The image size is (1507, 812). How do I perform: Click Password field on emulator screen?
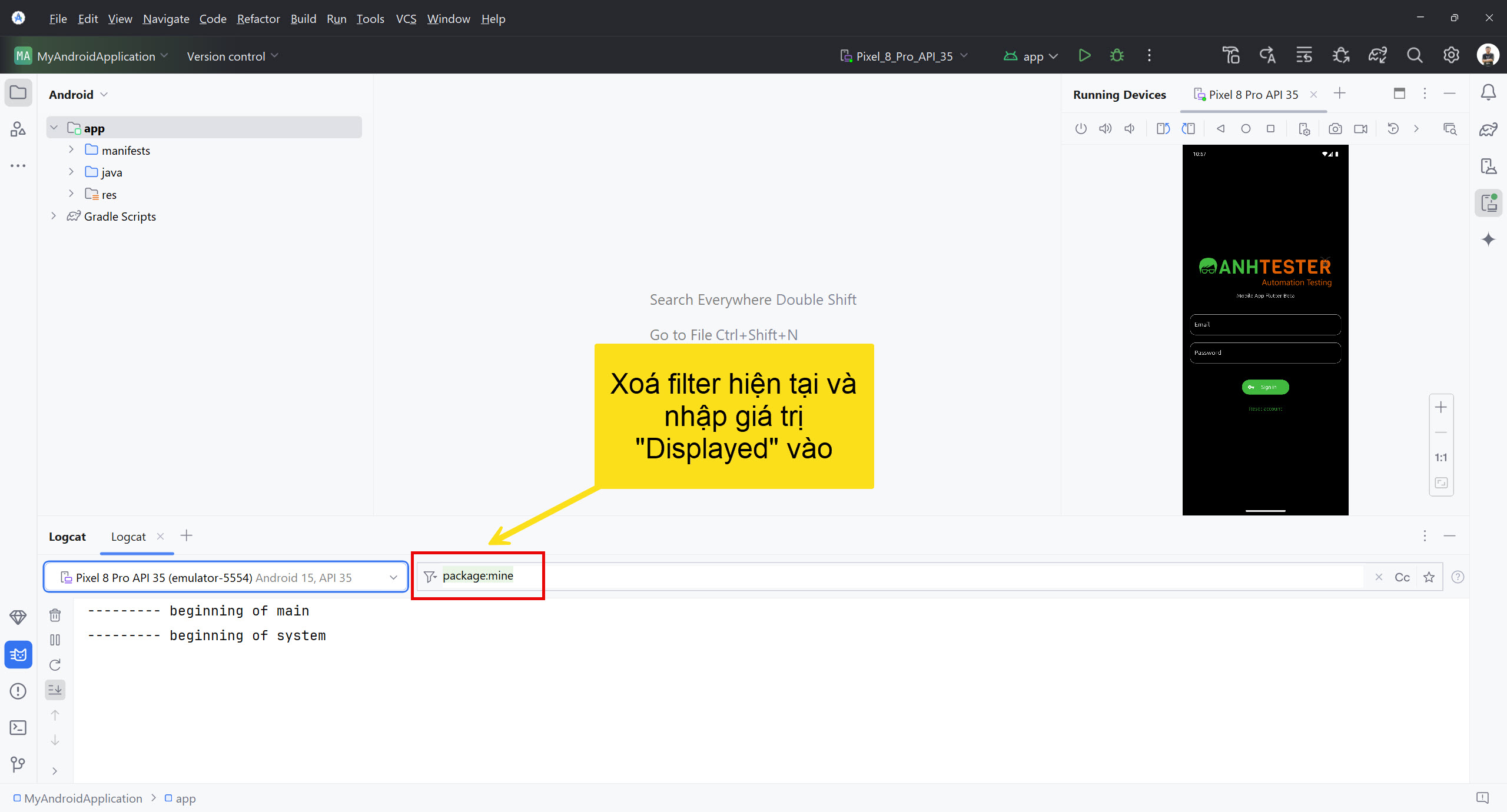tap(1265, 352)
